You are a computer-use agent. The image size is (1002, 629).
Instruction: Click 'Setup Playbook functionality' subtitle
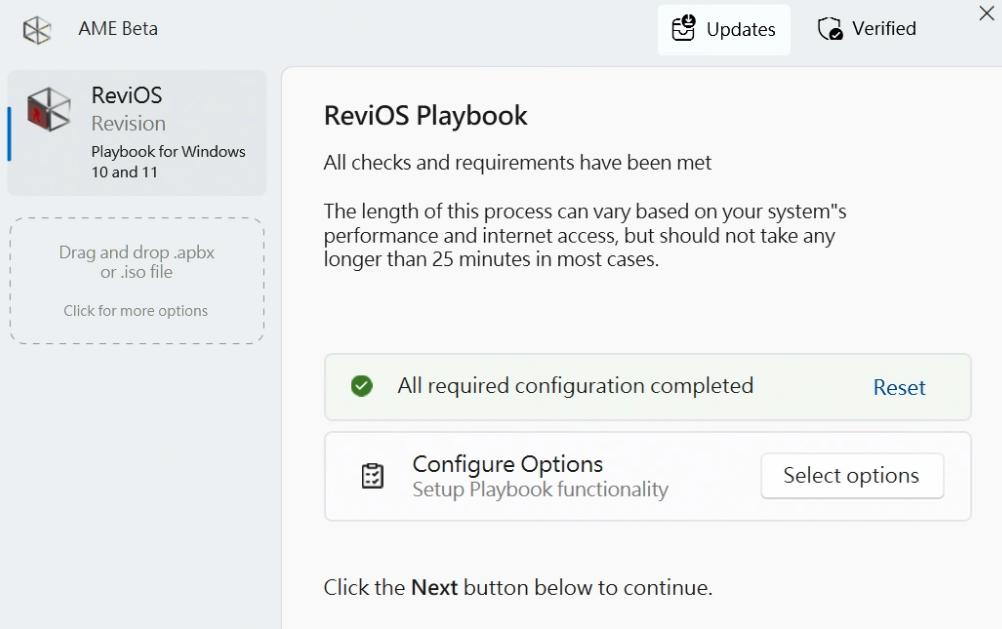tap(540, 490)
